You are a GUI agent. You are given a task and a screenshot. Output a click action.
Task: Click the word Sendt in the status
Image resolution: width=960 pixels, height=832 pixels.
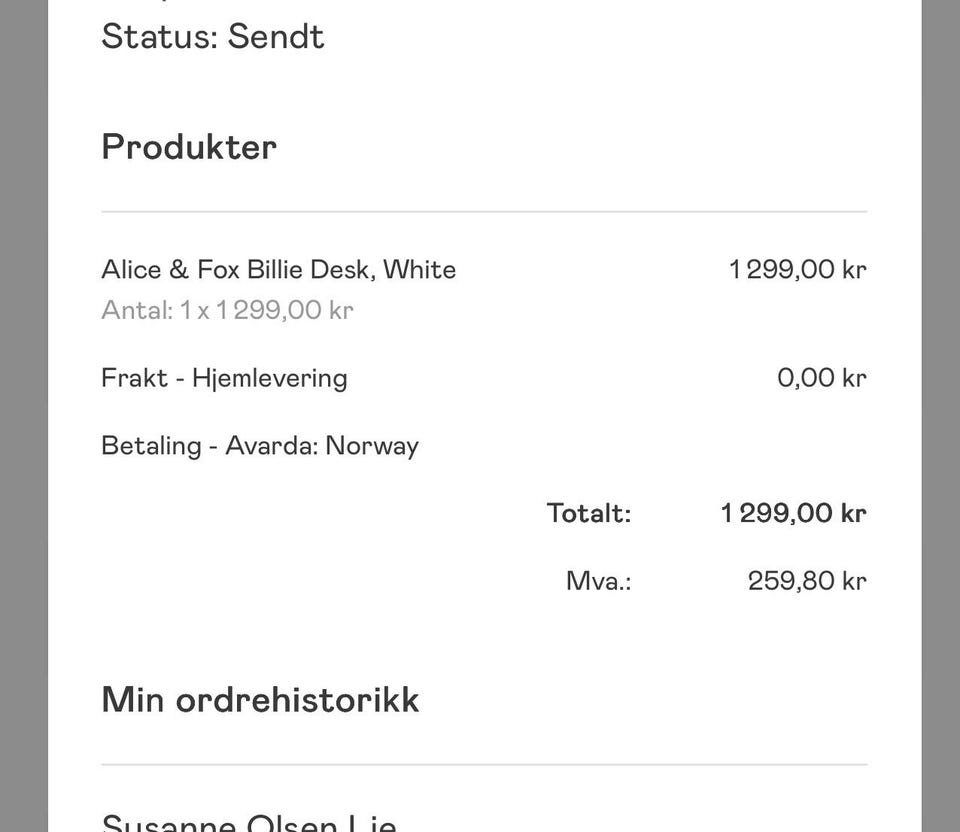(275, 37)
